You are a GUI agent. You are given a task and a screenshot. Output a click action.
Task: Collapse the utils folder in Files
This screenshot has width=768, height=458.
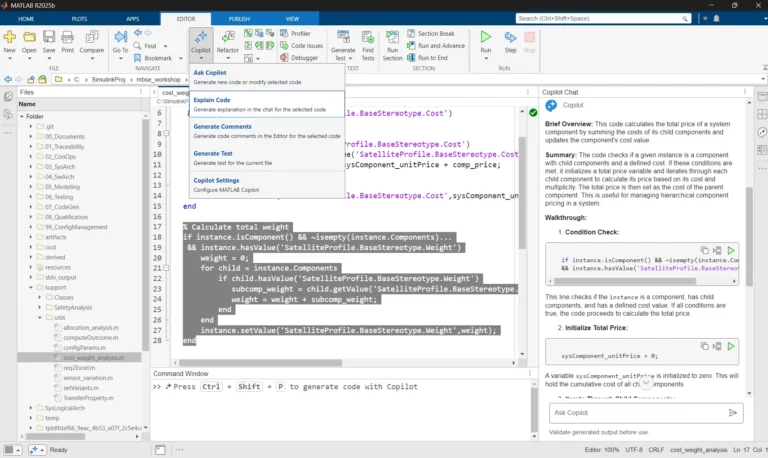(x=42, y=317)
